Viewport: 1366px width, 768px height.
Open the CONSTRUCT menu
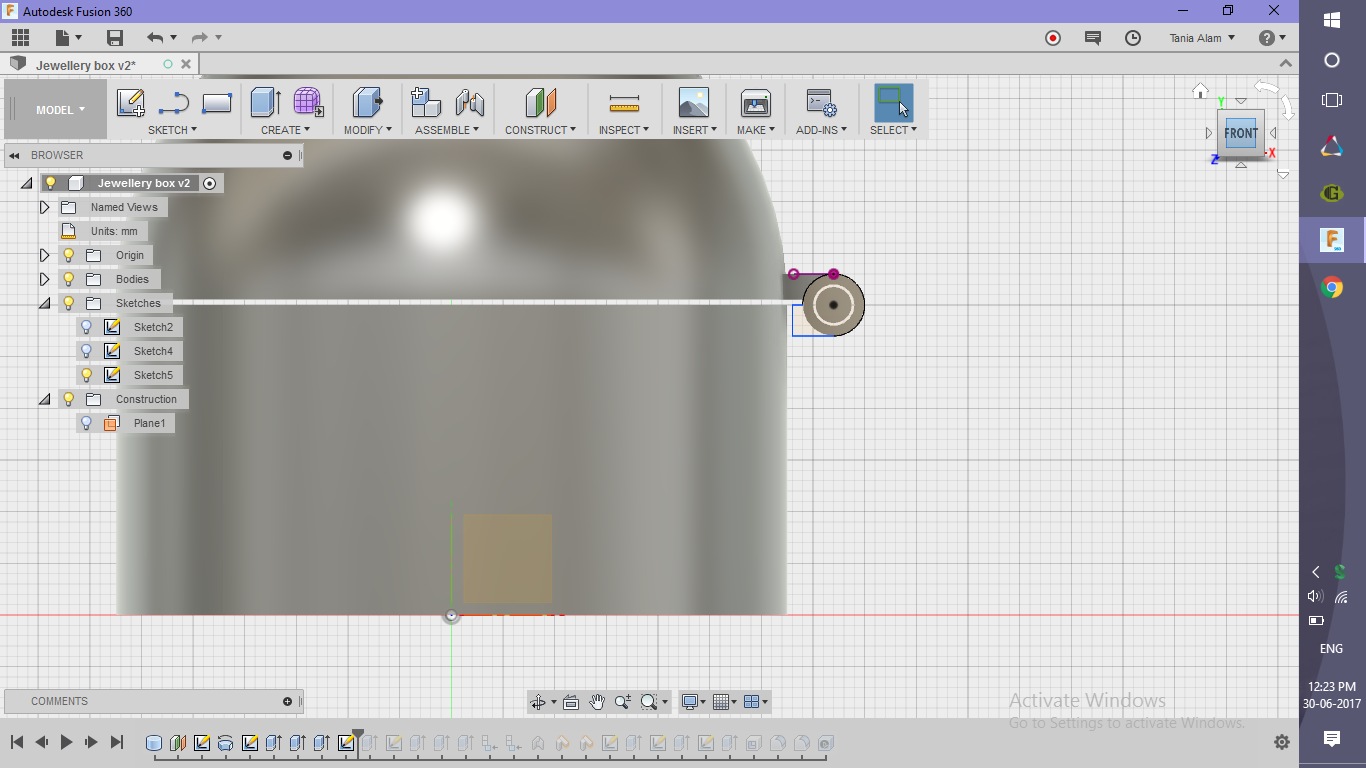(x=540, y=130)
